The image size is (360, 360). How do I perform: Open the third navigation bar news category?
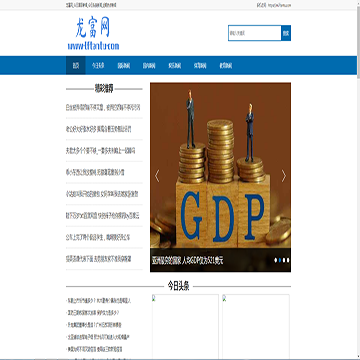tap(123, 65)
